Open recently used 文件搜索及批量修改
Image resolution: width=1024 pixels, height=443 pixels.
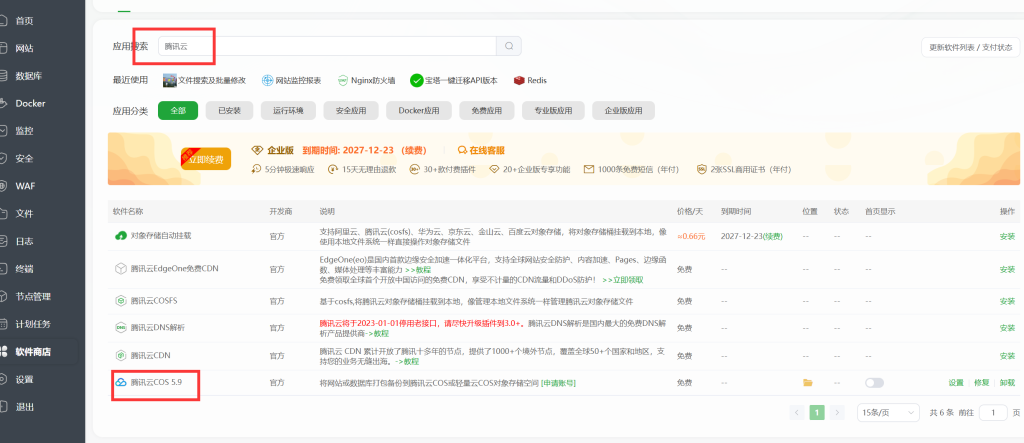coord(204,80)
